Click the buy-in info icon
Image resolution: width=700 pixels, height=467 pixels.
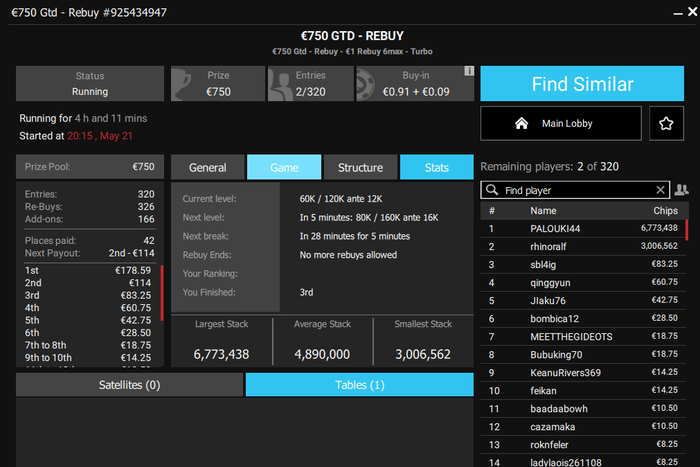pos(469,71)
